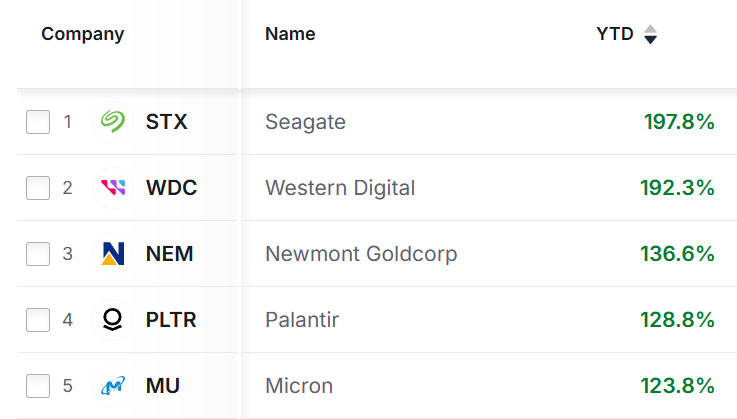Click Seagate's 197.8% YTD value

pos(679,122)
